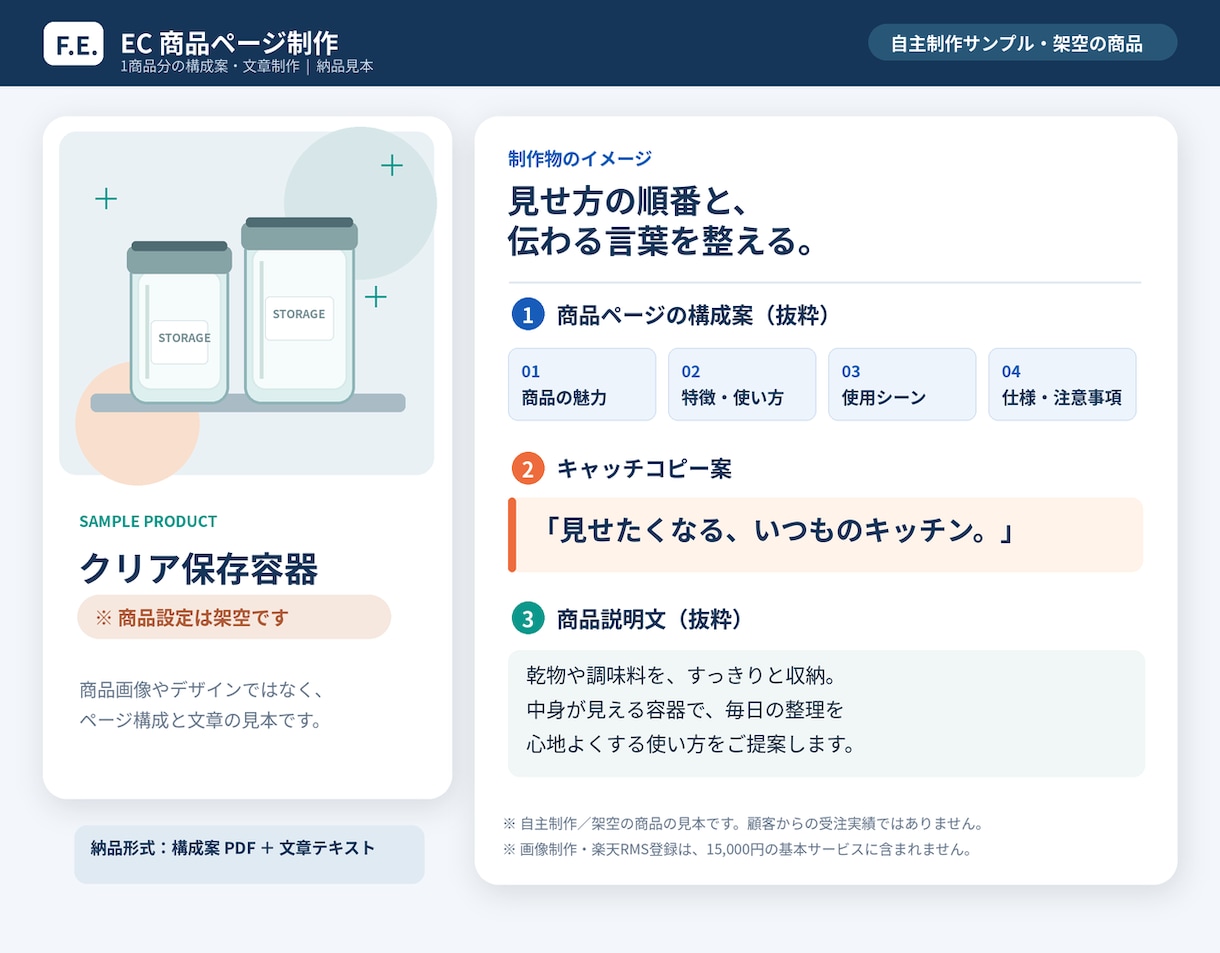The width and height of the screenshot is (1220, 953).
Task: Open the 02 特徴・使い方 card
Action: [742, 384]
